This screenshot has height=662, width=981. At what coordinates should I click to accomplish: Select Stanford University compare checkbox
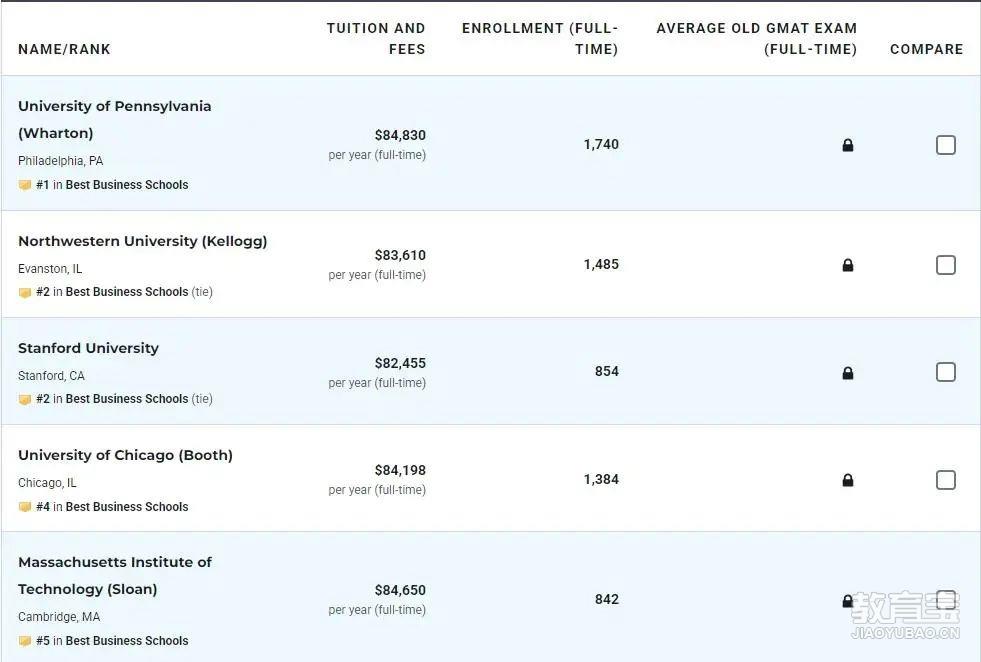[x=945, y=372]
